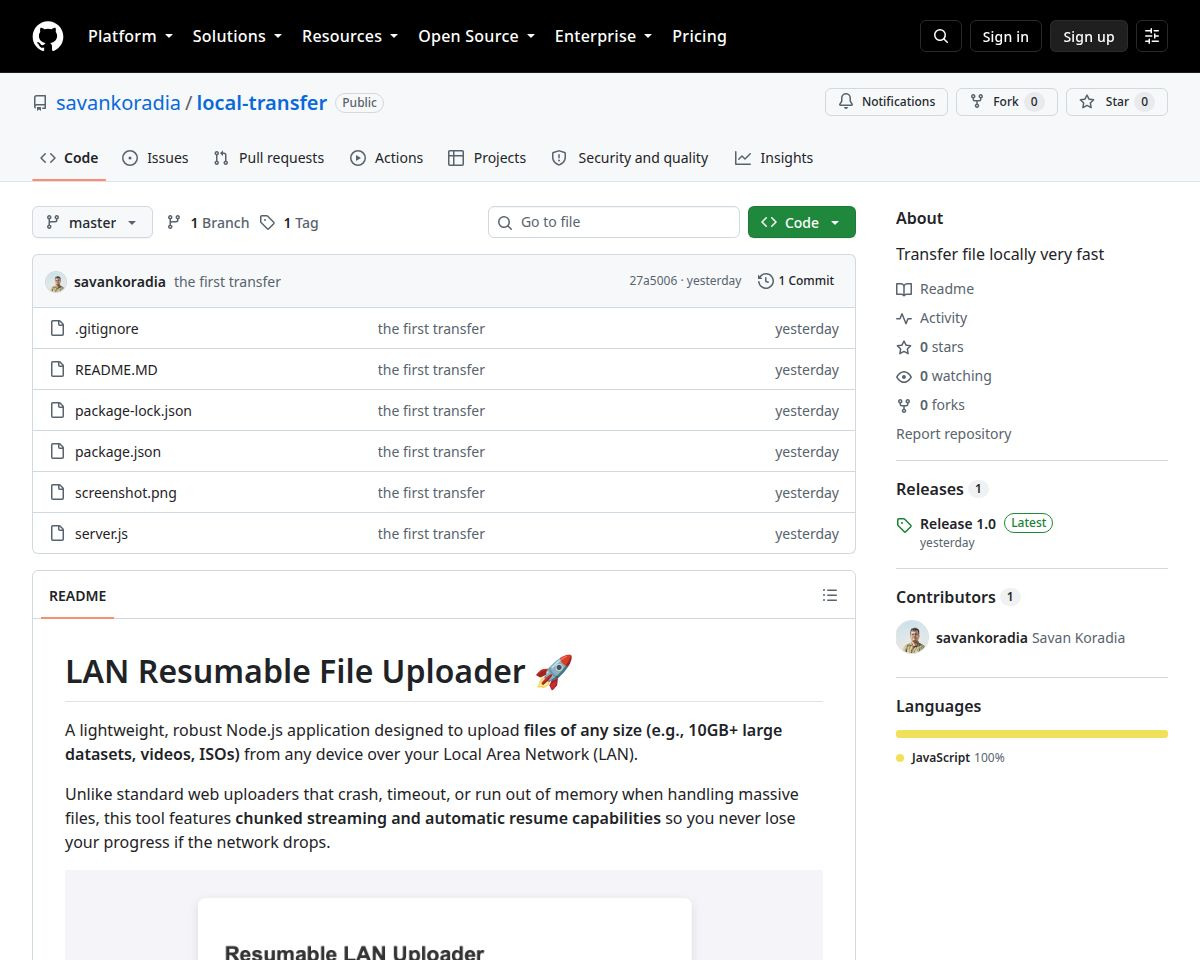Click the search magnifier icon button
Image resolution: width=1200 pixels, height=960 pixels.
941,36
